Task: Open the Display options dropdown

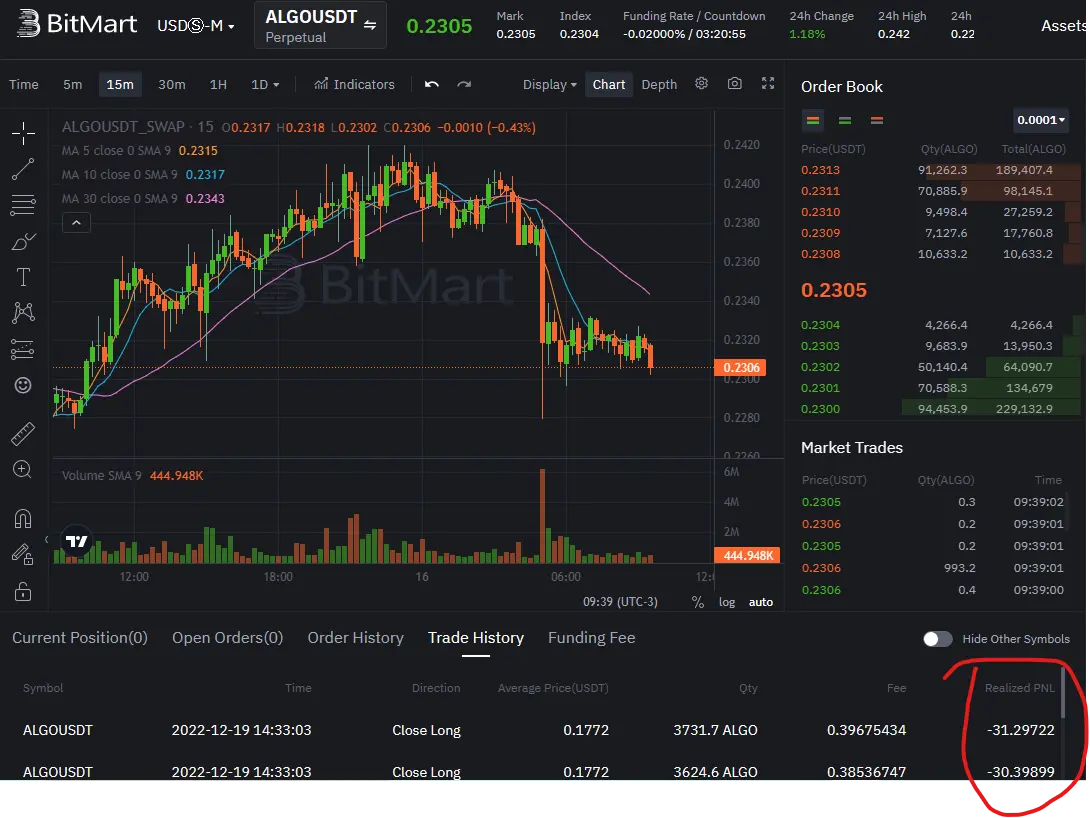Action: 549,84
